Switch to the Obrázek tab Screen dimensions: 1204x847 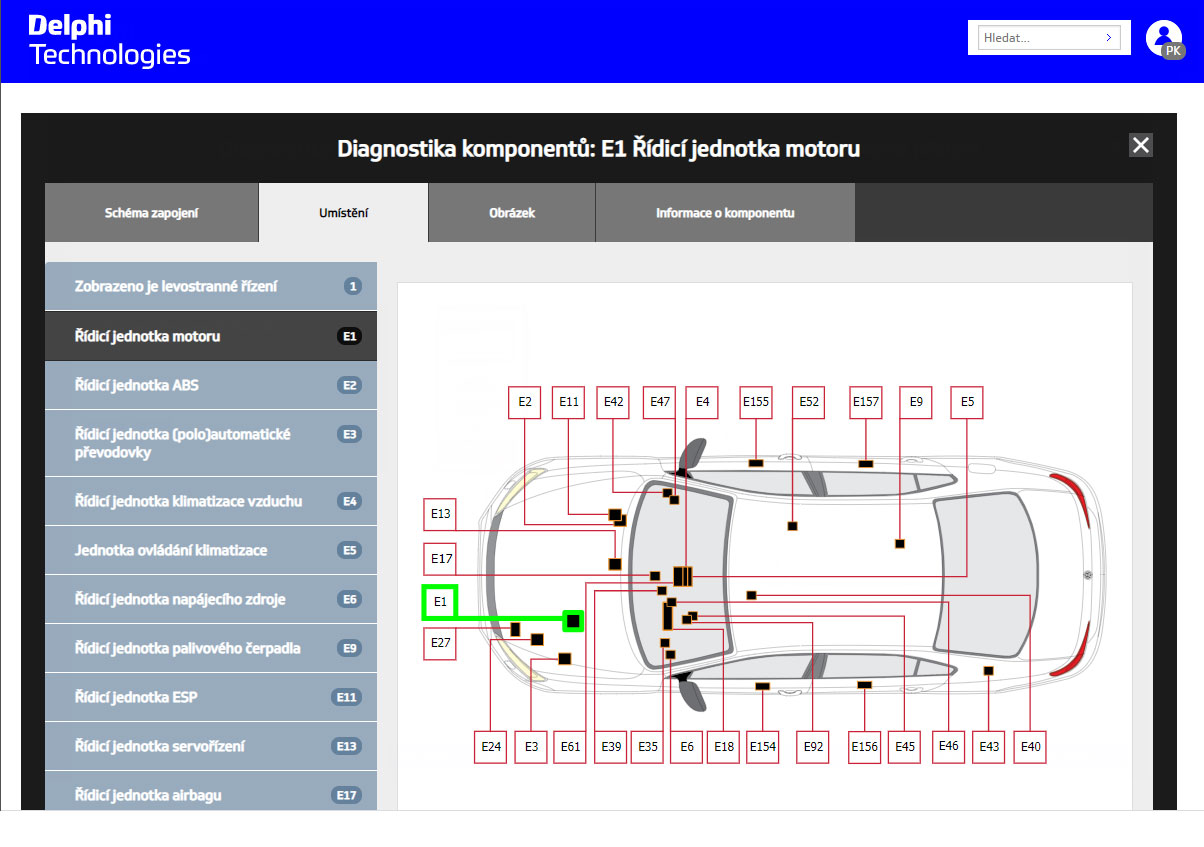(x=512, y=212)
